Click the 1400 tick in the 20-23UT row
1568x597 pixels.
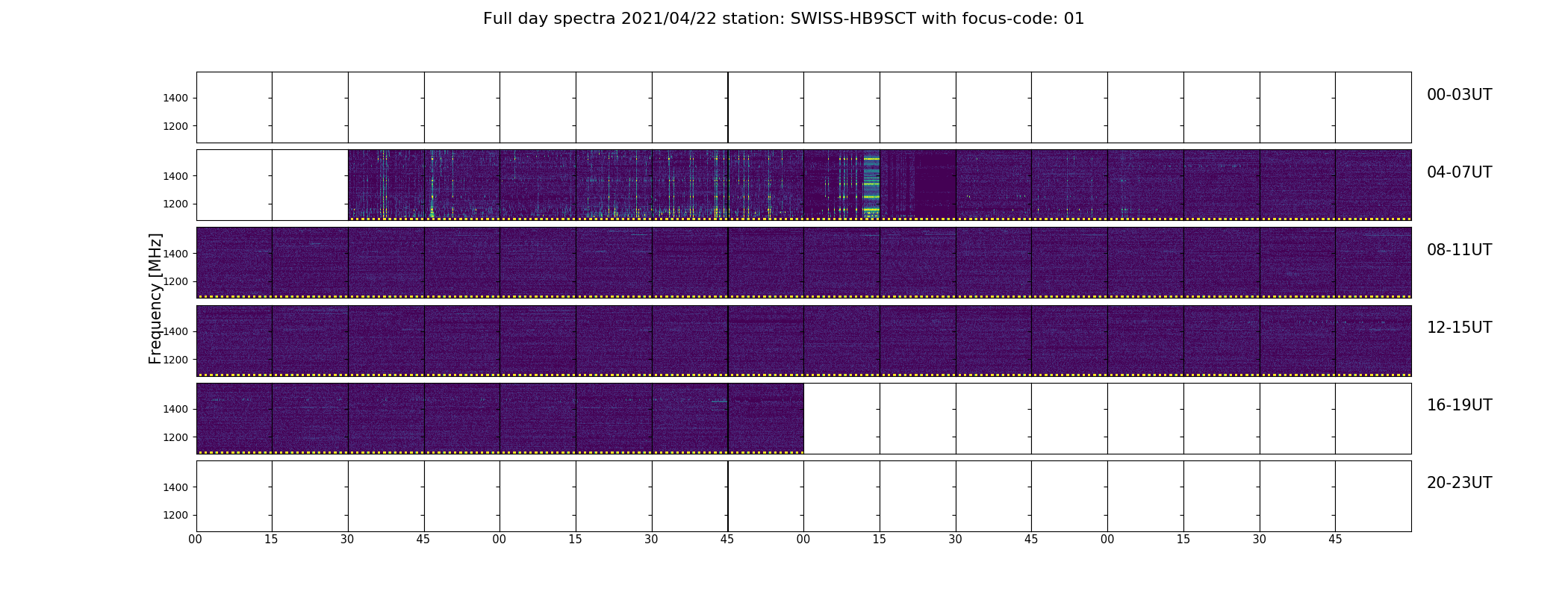[175, 487]
